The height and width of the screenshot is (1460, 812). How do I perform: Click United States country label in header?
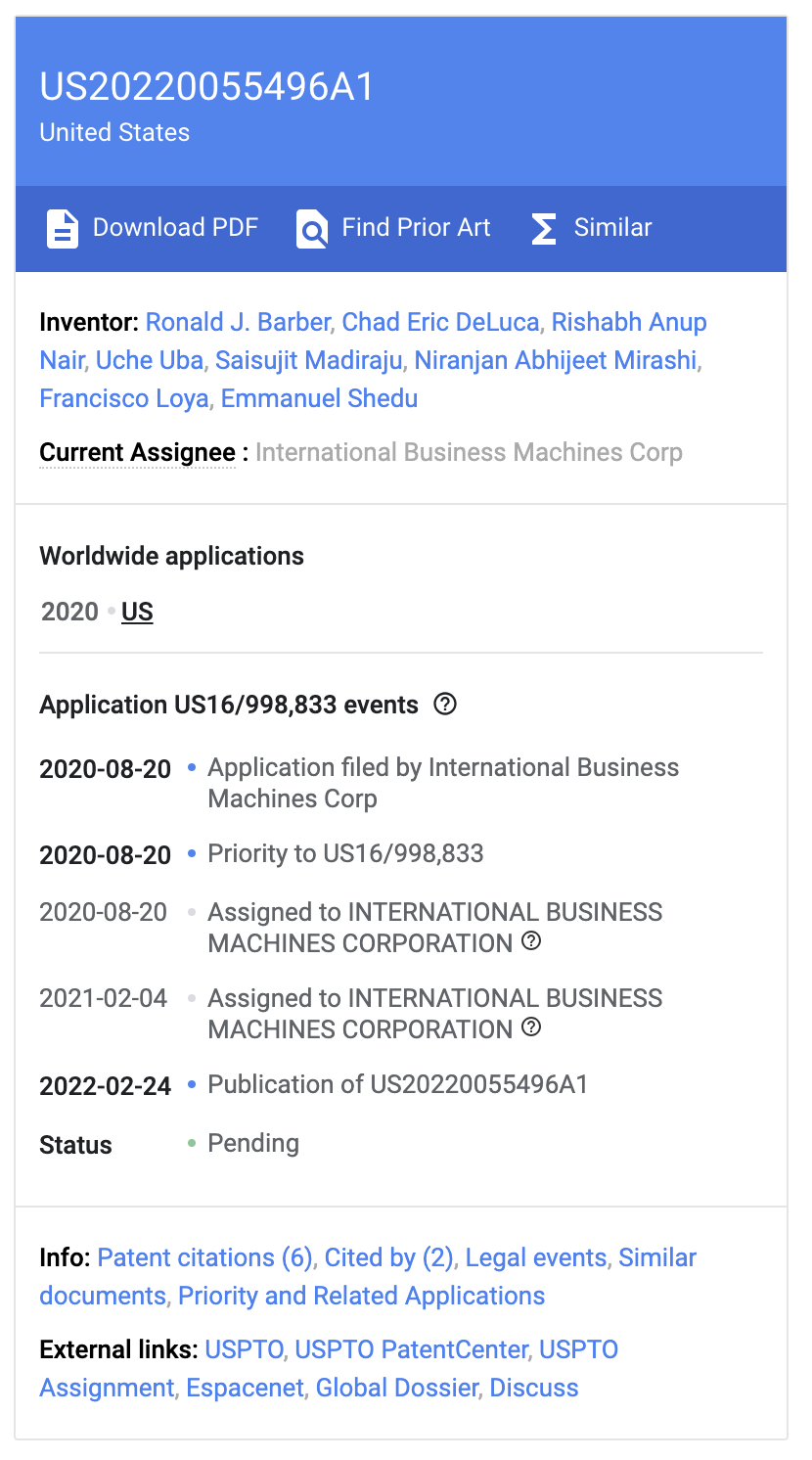(x=114, y=132)
